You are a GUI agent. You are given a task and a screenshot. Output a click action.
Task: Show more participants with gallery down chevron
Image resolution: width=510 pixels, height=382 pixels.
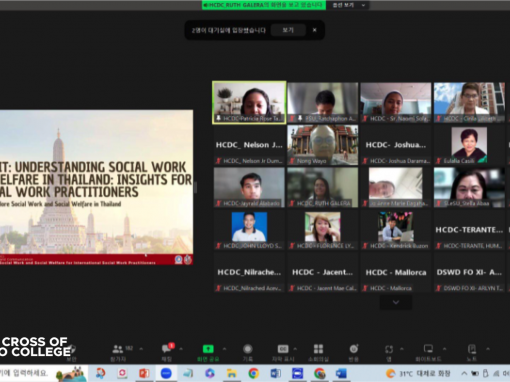tap(396, 302)
